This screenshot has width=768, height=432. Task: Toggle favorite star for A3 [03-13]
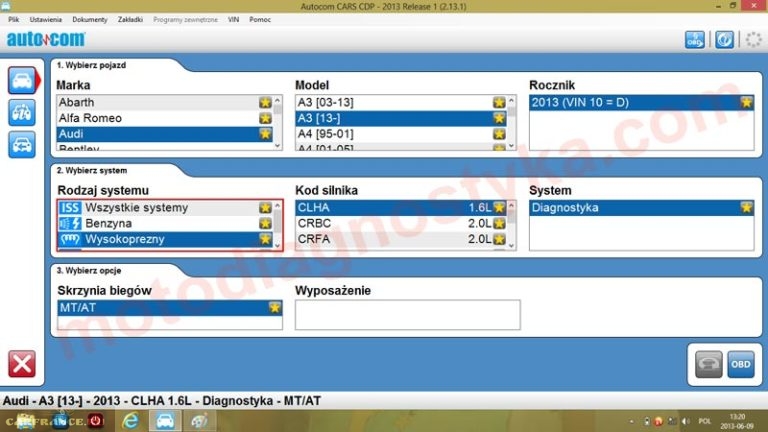click(x=499, y=102)
